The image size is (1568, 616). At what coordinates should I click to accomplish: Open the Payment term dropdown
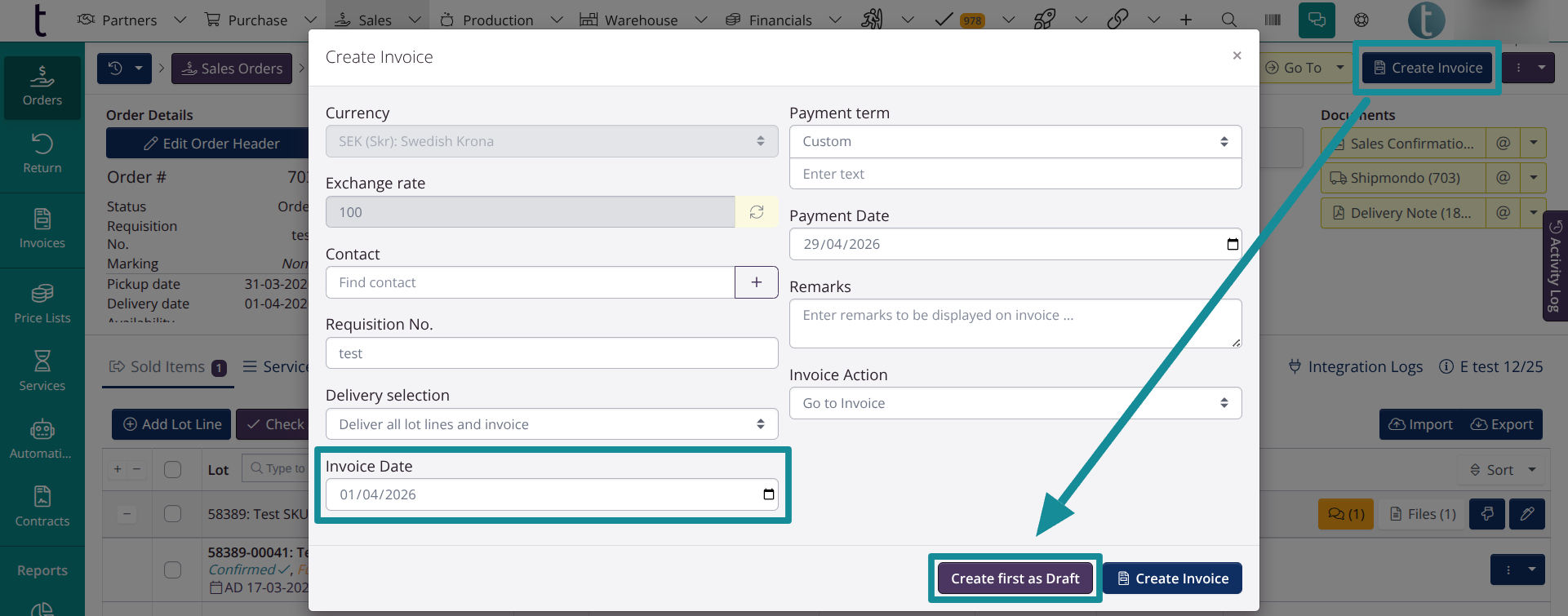(x=1015, y=141)
